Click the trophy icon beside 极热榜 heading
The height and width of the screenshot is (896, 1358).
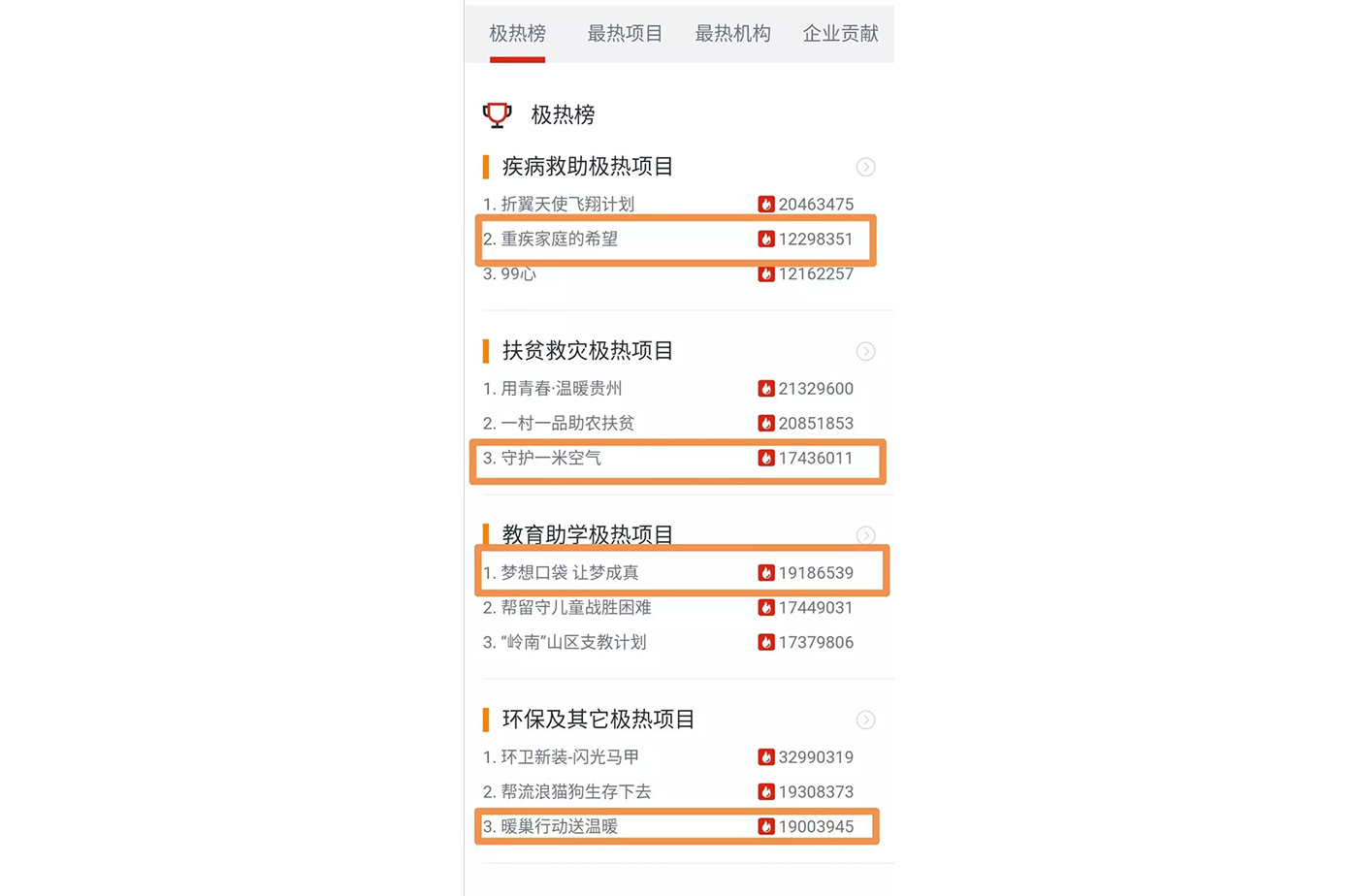(x=498, y=115)
